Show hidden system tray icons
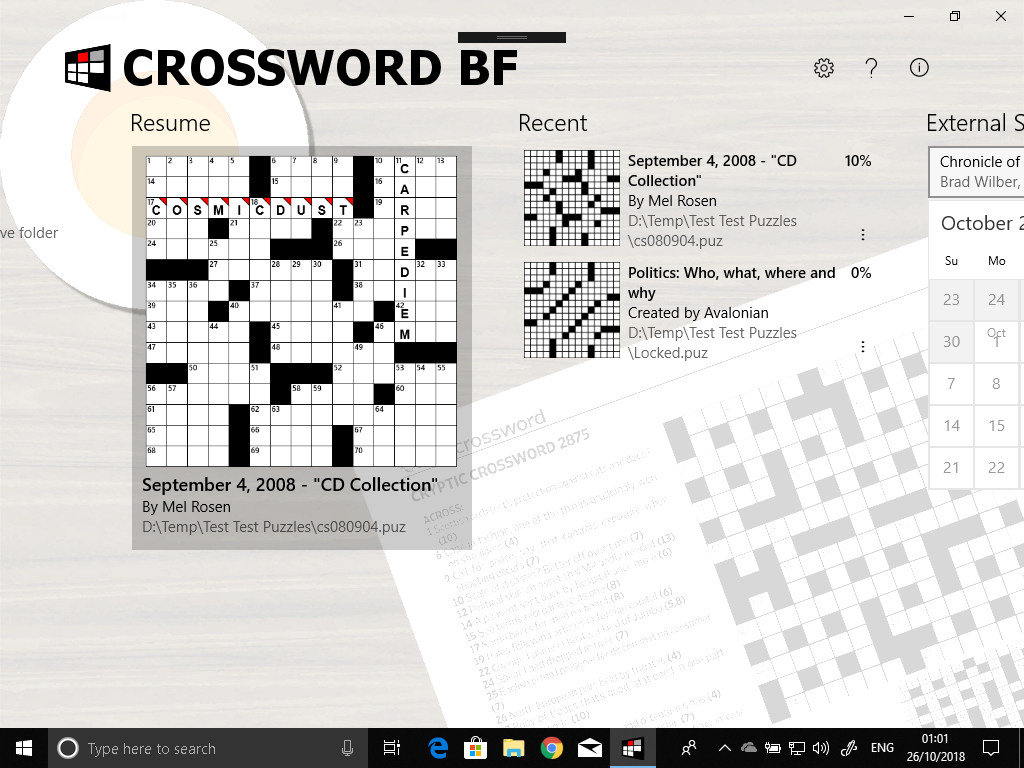This screenshot has height=768, width=1024. coord(725,748)
